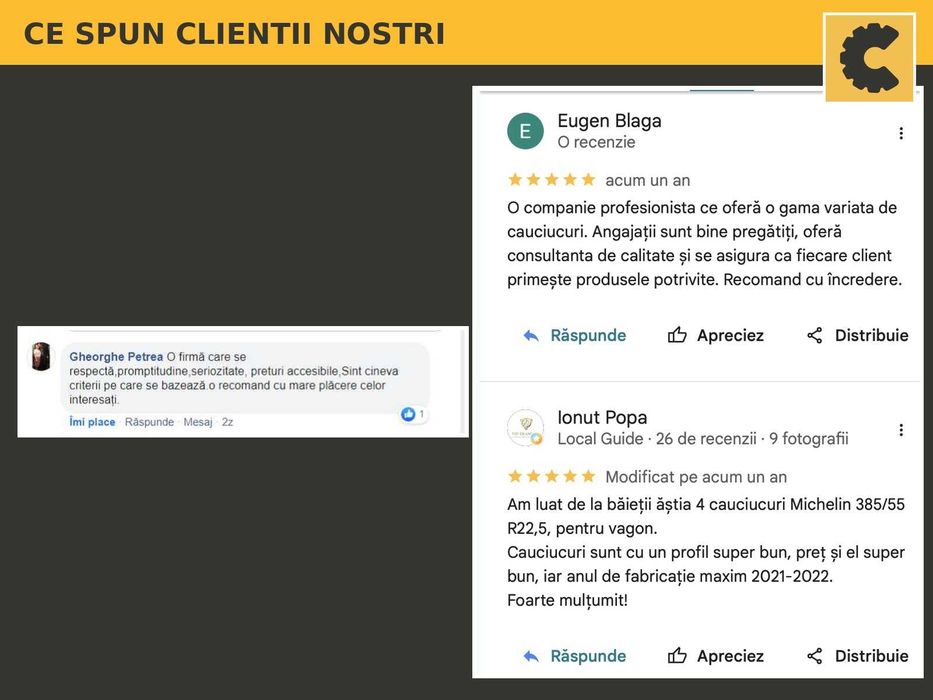Open the gear C logo in the corner
Image resolution: width=933 pixels, height=700 pixels.
click(x=869, y=58)
